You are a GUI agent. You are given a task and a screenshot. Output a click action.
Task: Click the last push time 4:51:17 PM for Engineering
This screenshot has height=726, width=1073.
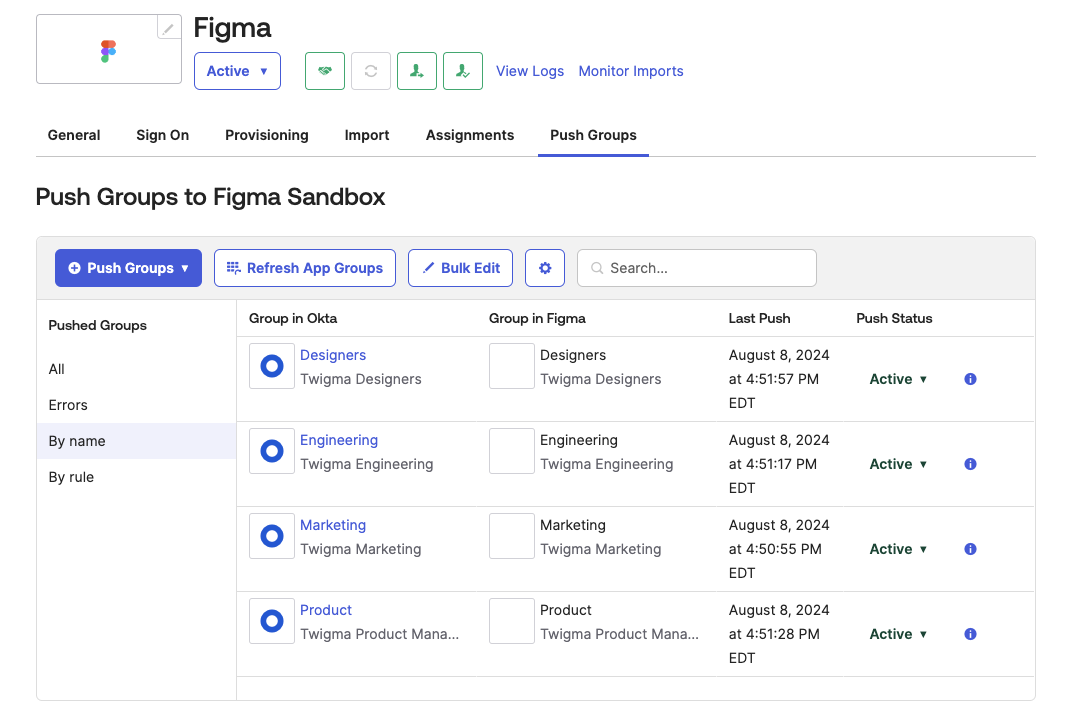click(x=781, y=464)
